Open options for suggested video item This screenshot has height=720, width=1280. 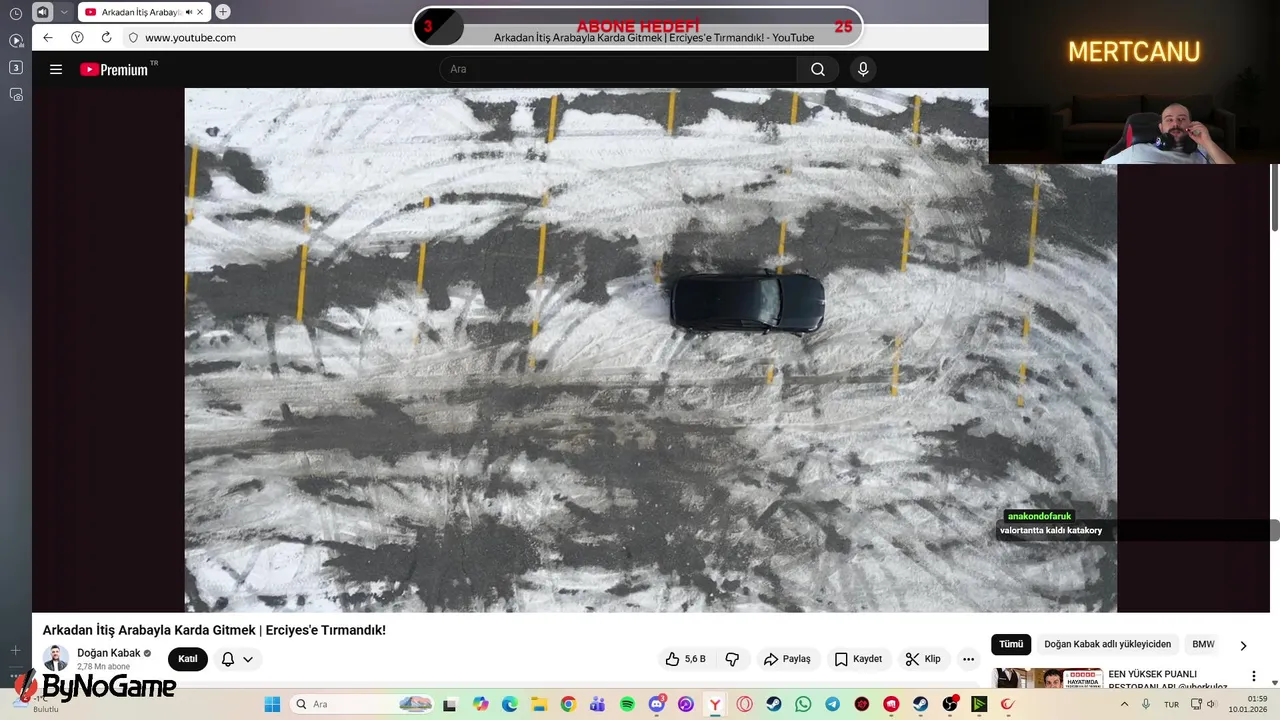tap(1254, 677)
